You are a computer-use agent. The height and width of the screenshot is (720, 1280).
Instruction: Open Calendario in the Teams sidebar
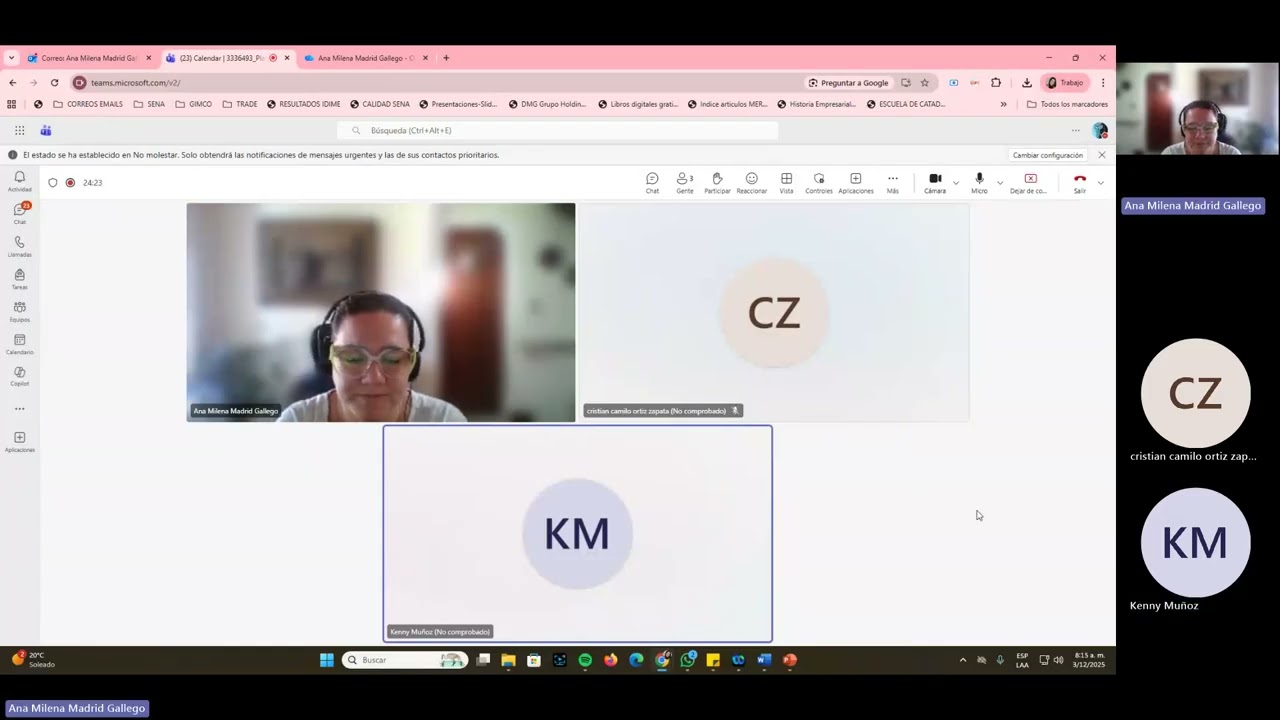pos(19,344)
